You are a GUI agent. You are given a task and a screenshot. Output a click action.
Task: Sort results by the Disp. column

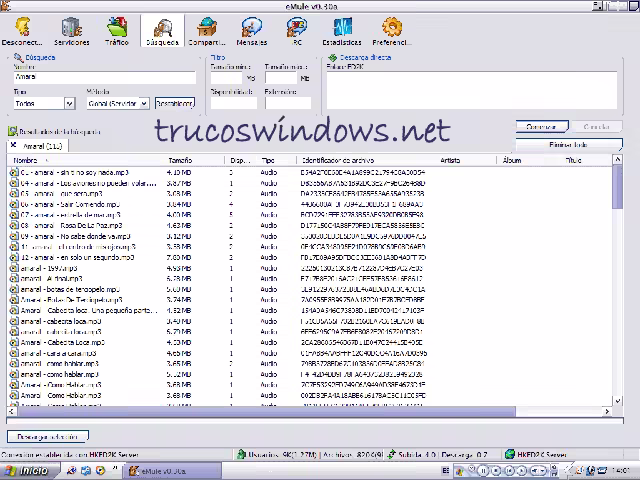pos(241,160)
